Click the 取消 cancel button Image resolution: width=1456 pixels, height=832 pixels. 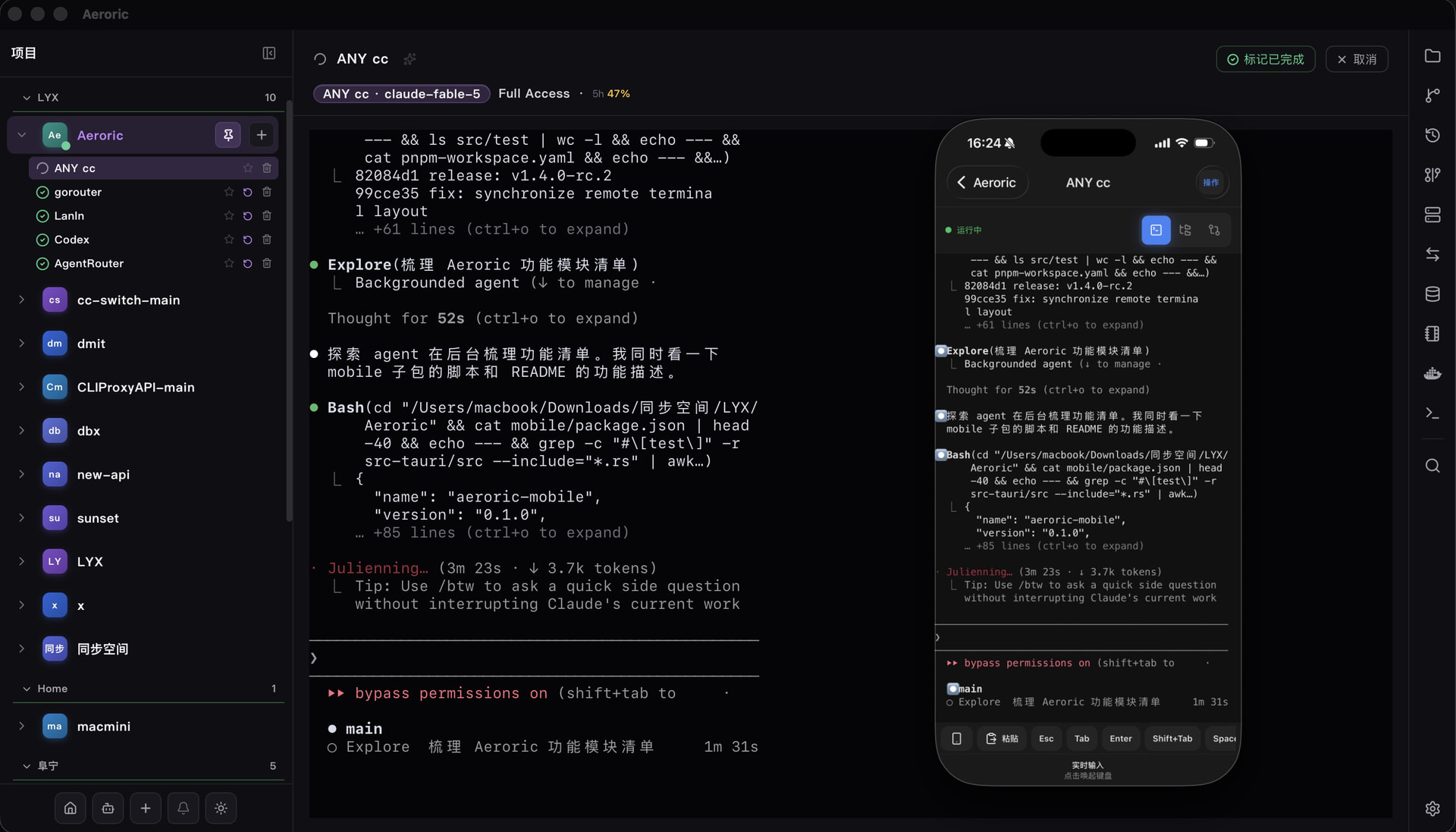click(x=1357, y=59)
